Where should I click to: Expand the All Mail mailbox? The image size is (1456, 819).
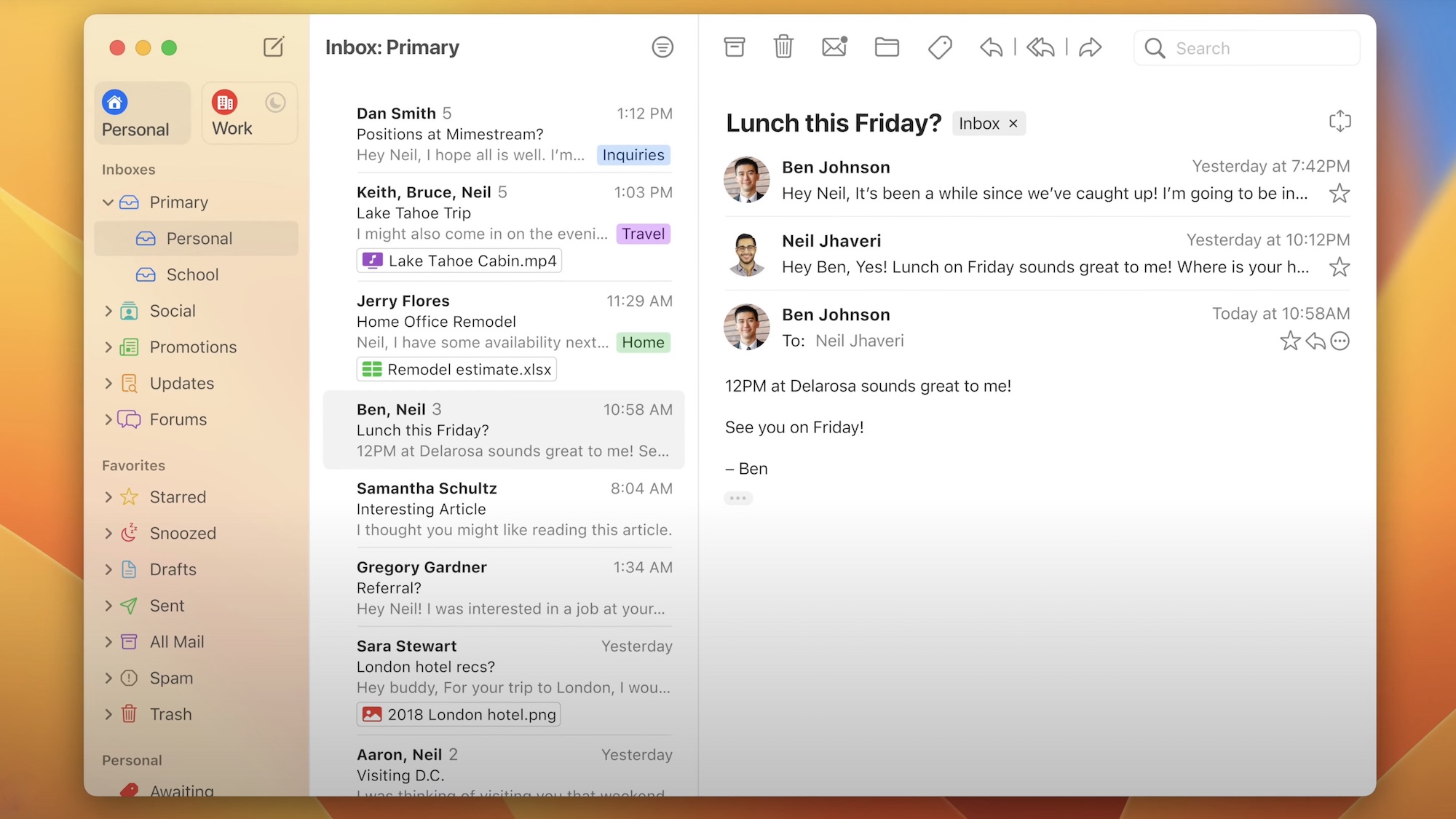pos(108,642)
